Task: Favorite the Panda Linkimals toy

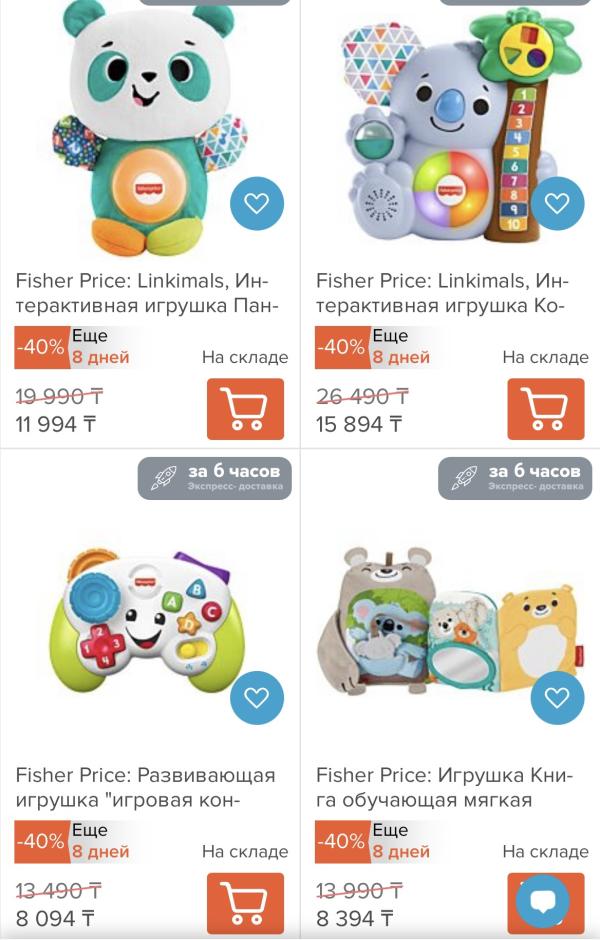Action: pyautogui.click(x=257, y=204)
